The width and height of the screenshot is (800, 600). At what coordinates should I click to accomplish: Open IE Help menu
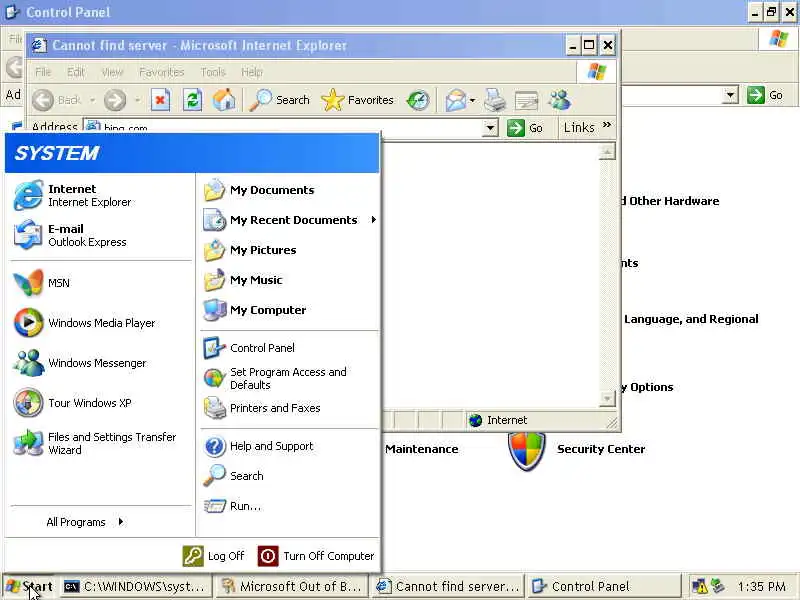tap(252, 72)
